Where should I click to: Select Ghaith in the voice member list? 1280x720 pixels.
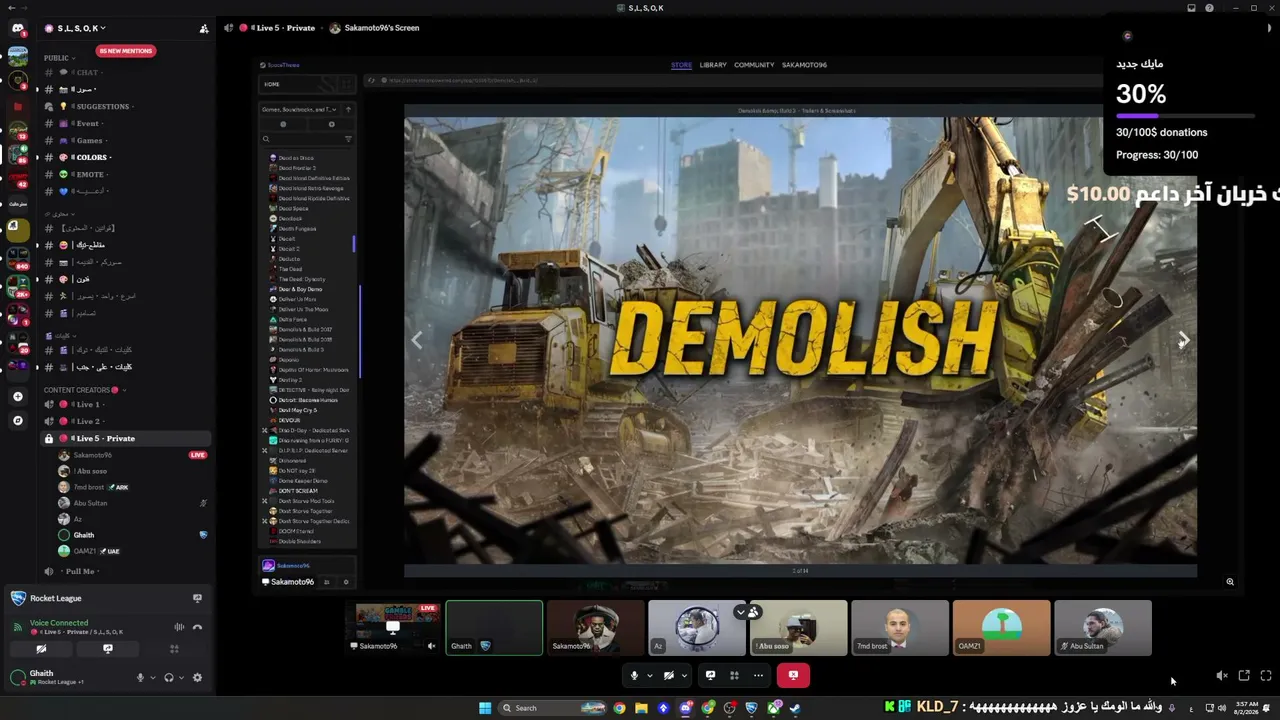pos(133,535)
